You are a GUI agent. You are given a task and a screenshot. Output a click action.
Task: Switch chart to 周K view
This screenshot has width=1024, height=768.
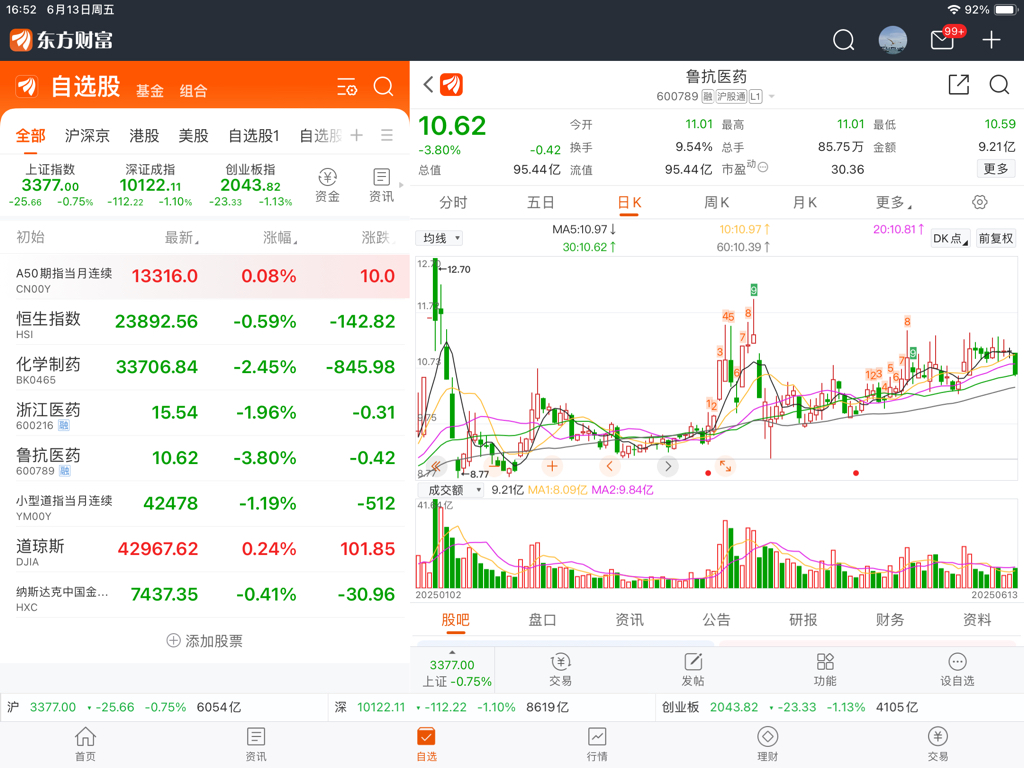(716, 202)
